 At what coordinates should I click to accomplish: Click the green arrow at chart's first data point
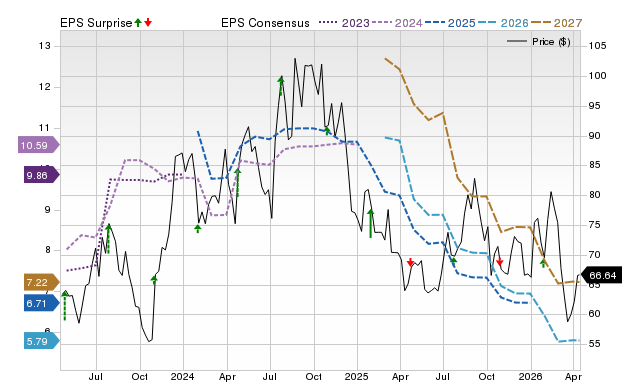[65, 305]
